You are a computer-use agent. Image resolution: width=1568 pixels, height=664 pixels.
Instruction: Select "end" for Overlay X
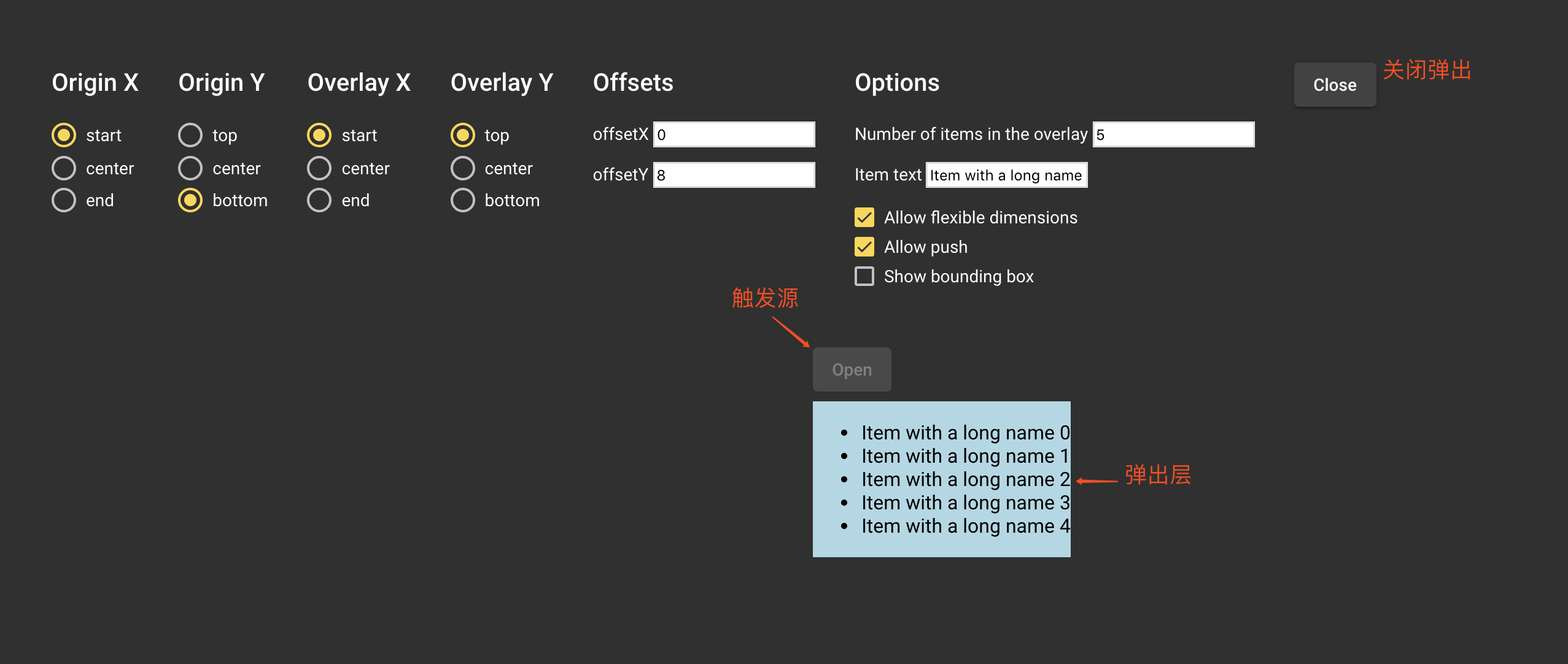(320, 199)
